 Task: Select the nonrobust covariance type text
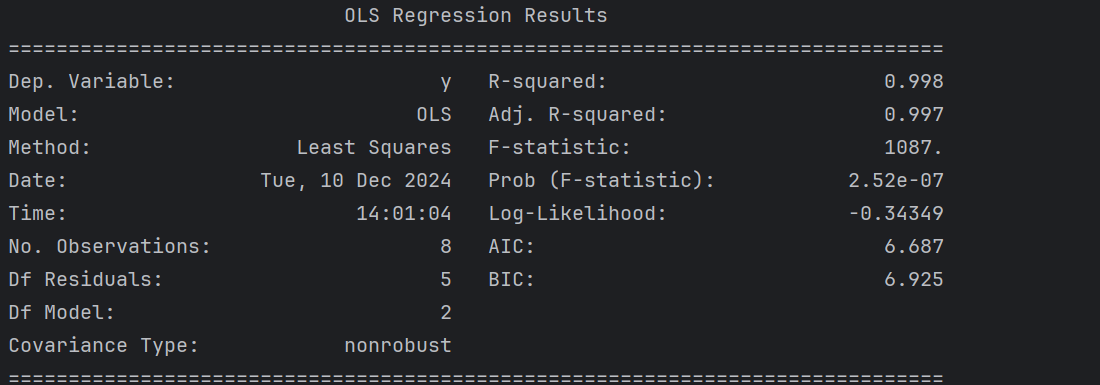398,345
